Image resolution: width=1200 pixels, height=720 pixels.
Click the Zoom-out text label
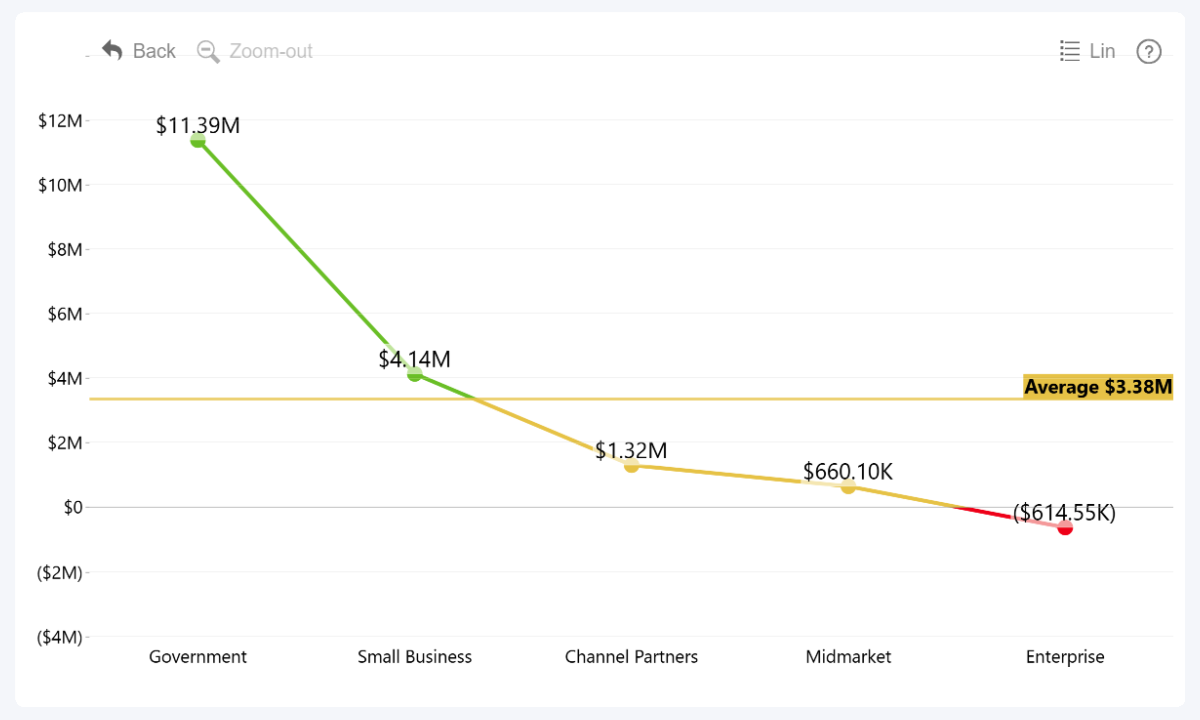tap(271, 51)
